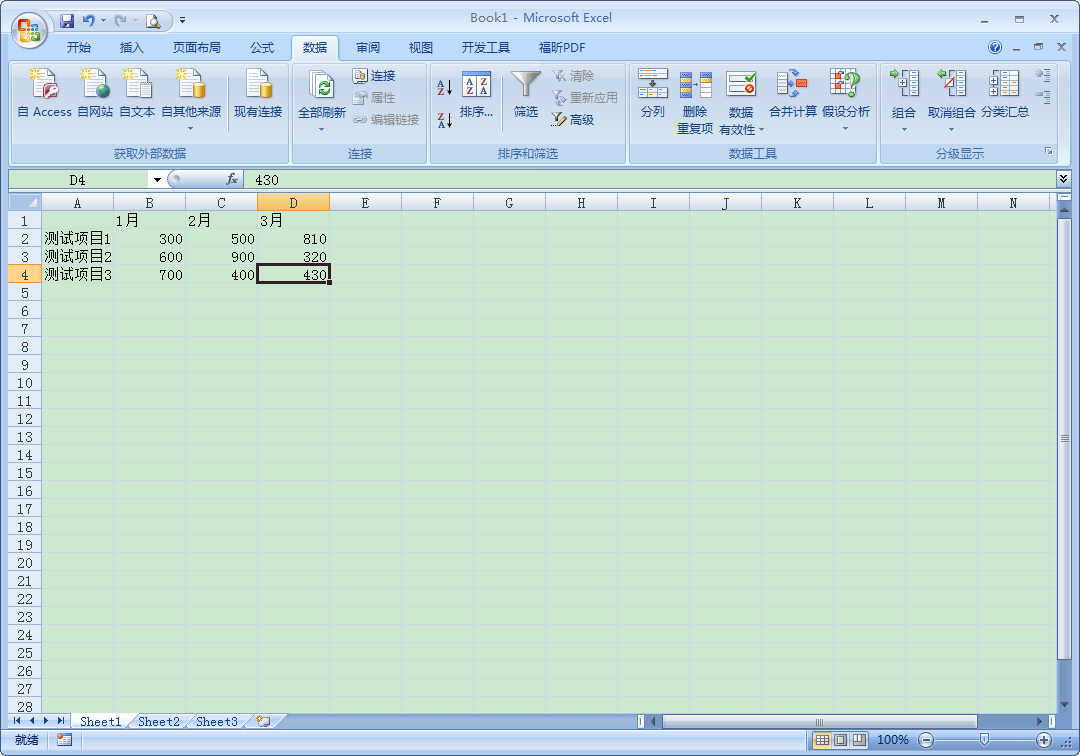Switch to Sheet2 worksheet tab
Viewport: 1080px width, 756px height.
coord(159,721)
